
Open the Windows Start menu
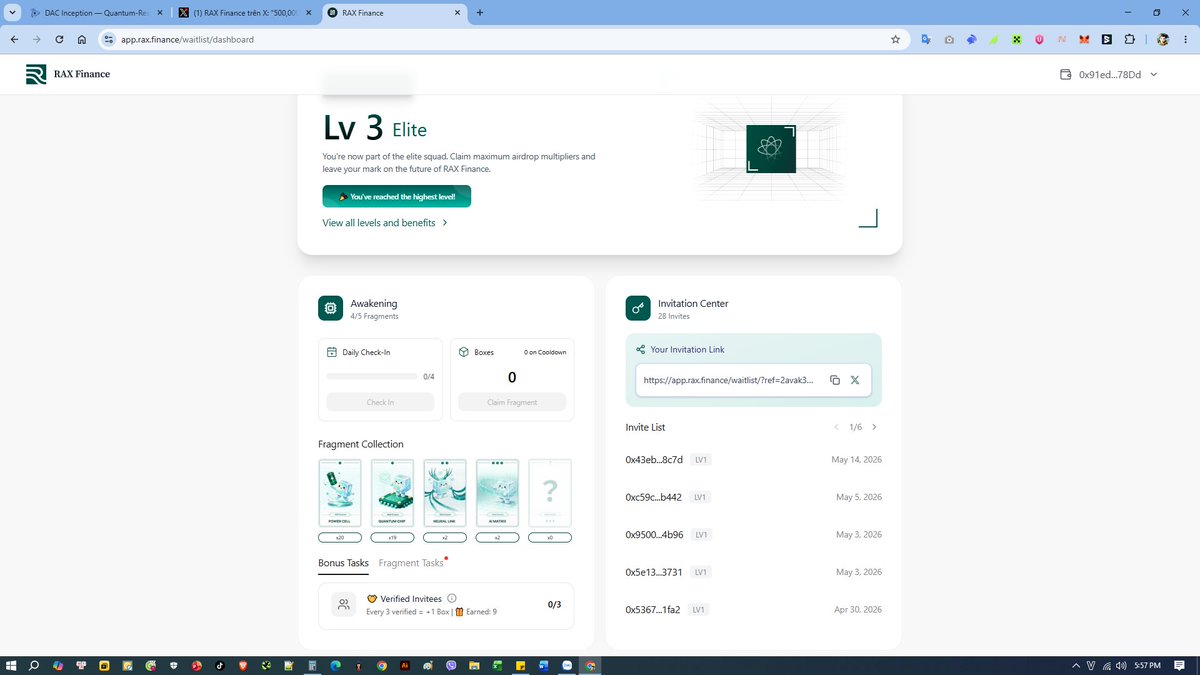[x=12, y=664]
